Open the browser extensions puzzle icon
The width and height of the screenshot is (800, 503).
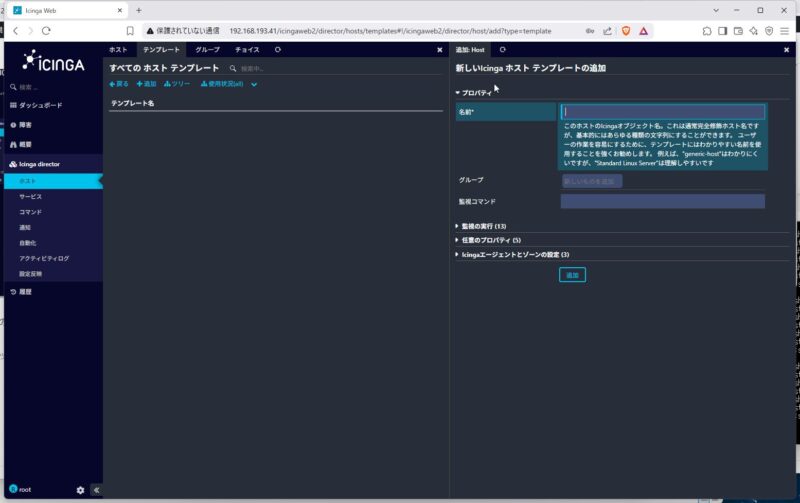tap(707, 31)
